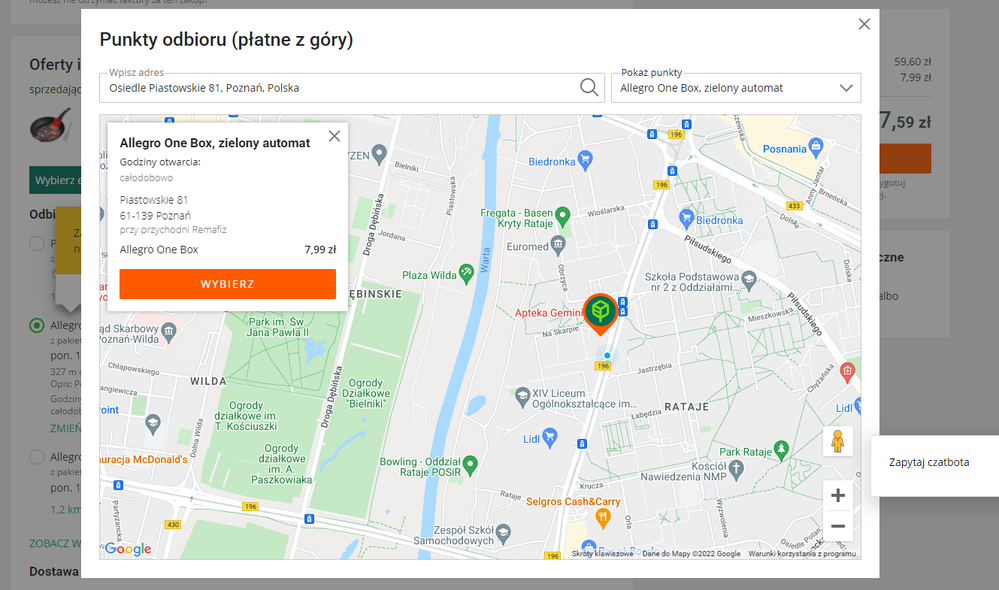The image size is (999, 590).
Task: Click the RATAJE district label on map
Action: (x=686, y=407)
